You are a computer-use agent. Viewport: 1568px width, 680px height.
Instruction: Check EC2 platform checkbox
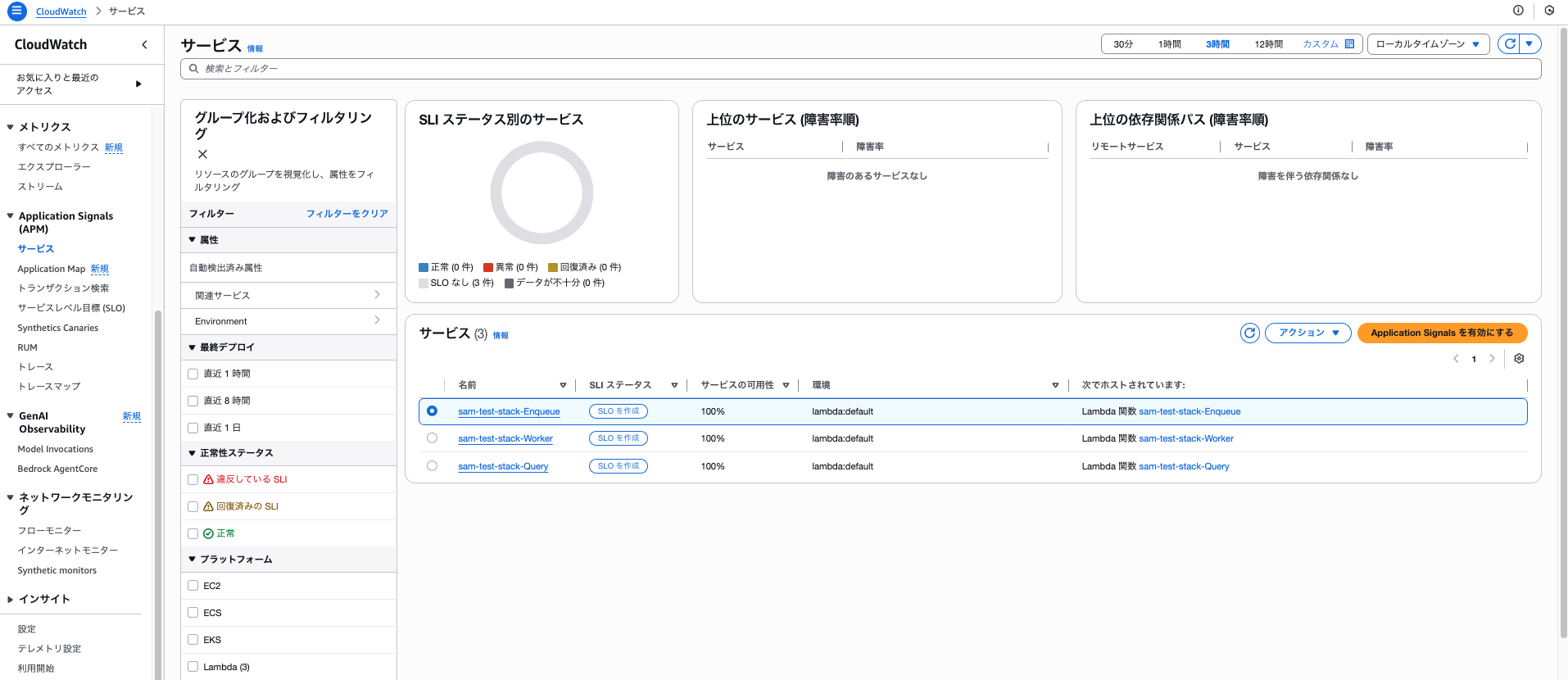[x=193, y=586]
